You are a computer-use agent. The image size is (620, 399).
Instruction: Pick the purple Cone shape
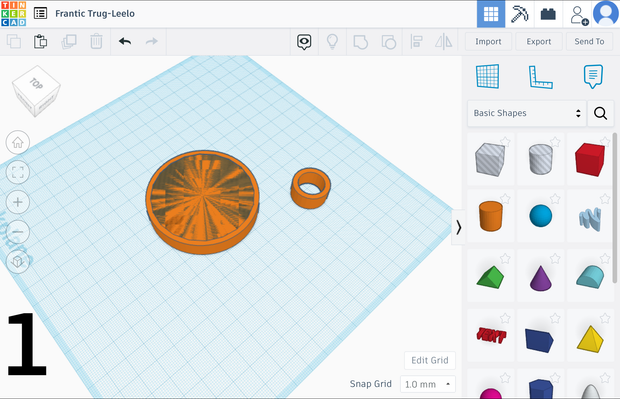[541, 278]
